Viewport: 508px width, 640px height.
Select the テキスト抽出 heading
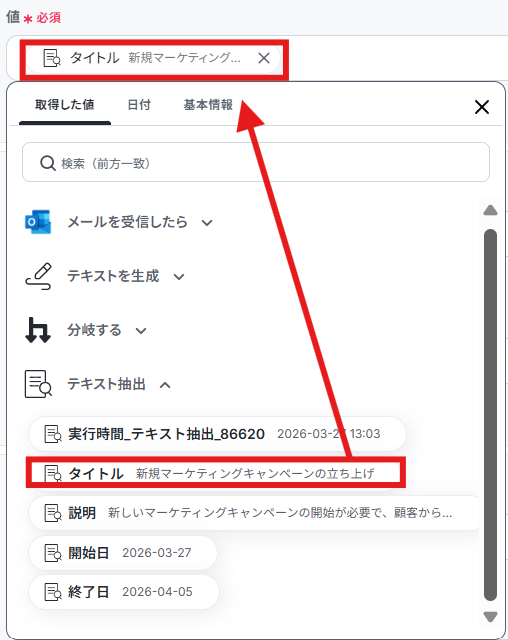coord(106,384)
